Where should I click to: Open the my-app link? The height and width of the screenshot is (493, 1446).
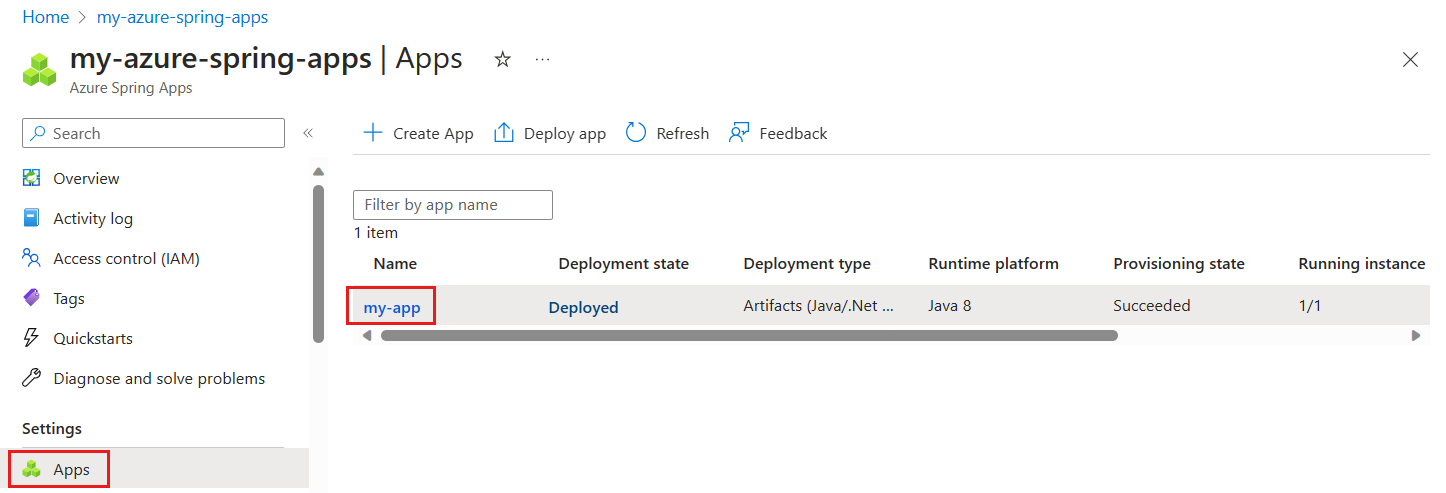click(x=392, y=307)
